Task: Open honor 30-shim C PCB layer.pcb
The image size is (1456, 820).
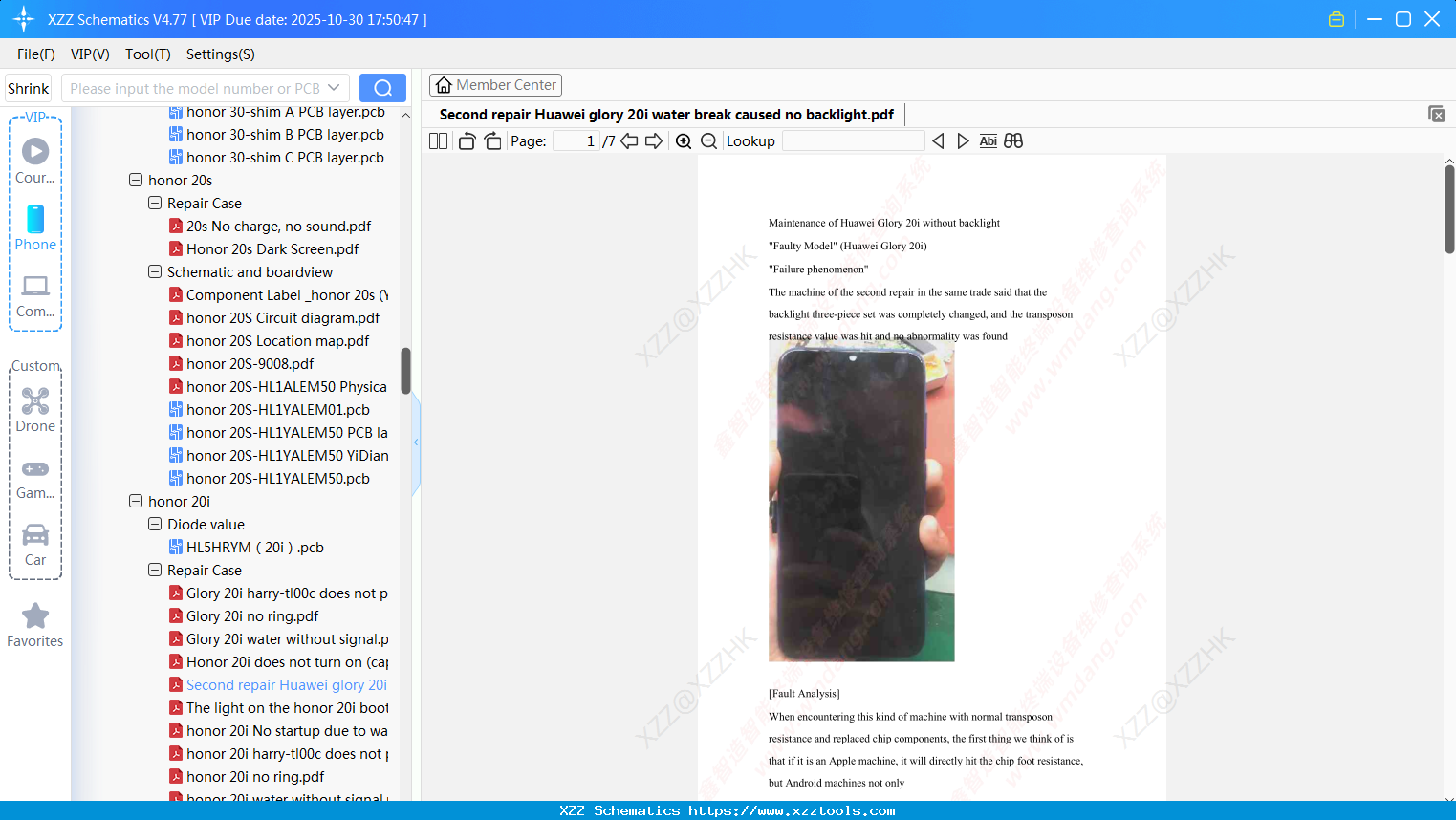Action: 285,157
